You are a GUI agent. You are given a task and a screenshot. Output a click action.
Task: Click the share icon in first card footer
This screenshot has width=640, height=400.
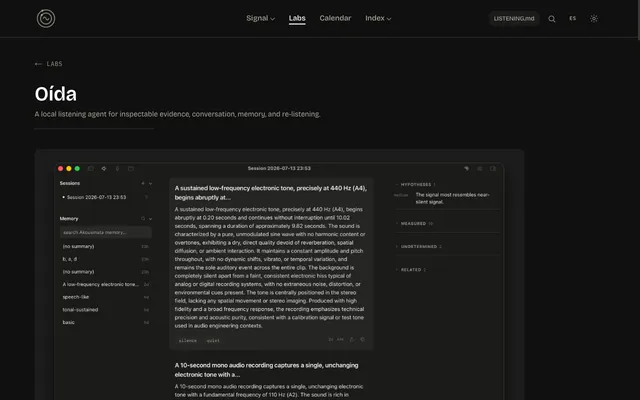[352, 340]
